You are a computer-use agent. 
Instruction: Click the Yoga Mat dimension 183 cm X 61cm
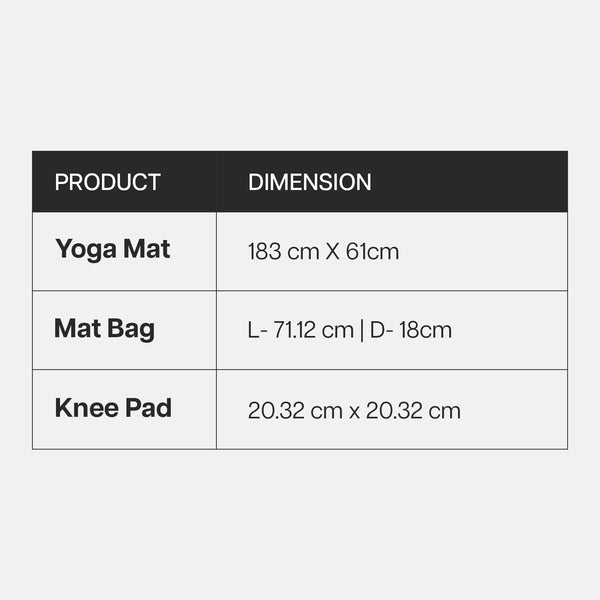tap(323, 251)
